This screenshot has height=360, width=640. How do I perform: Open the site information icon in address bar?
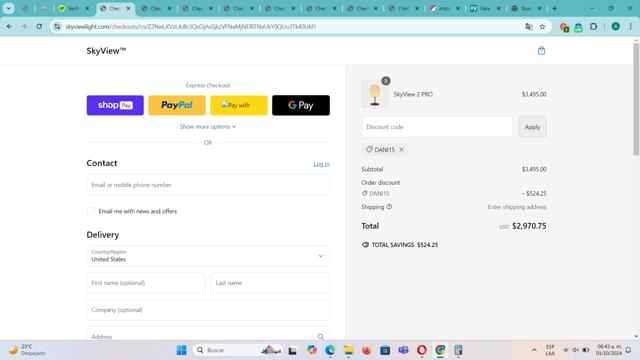click(57, 26)
